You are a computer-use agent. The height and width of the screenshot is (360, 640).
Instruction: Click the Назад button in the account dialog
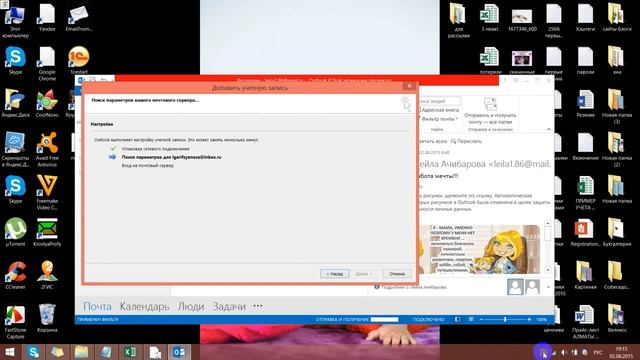point(334,273)
